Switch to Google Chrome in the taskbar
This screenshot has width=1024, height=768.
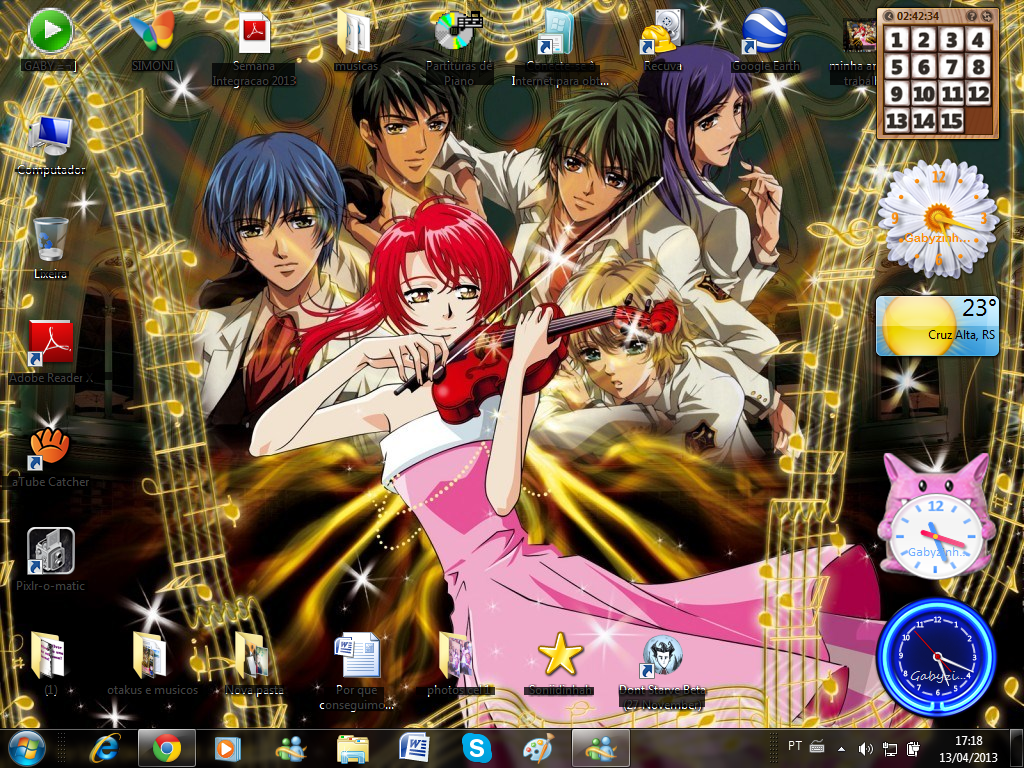(167, 748)
